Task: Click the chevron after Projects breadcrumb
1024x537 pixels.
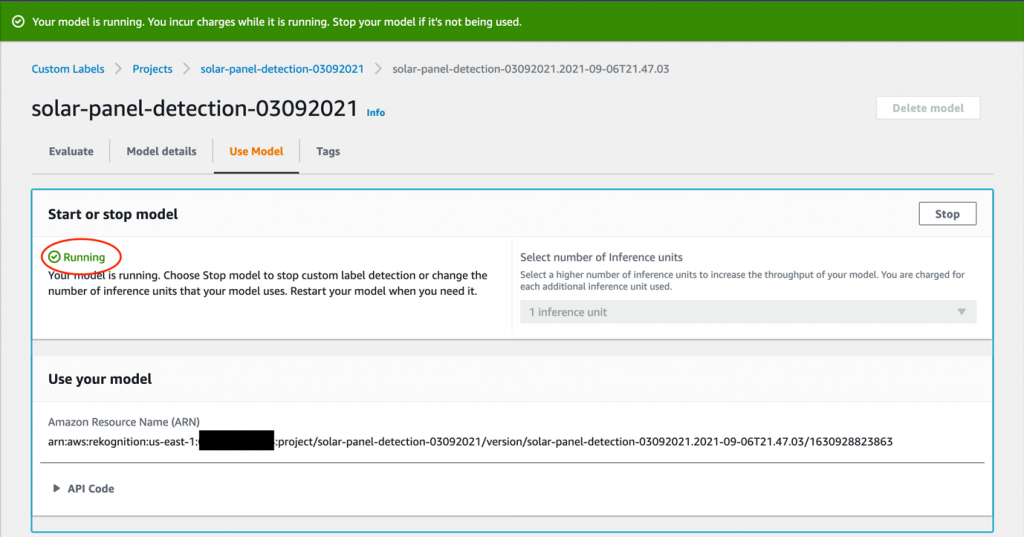Action: pyautogui.click(x=186, y=69)
